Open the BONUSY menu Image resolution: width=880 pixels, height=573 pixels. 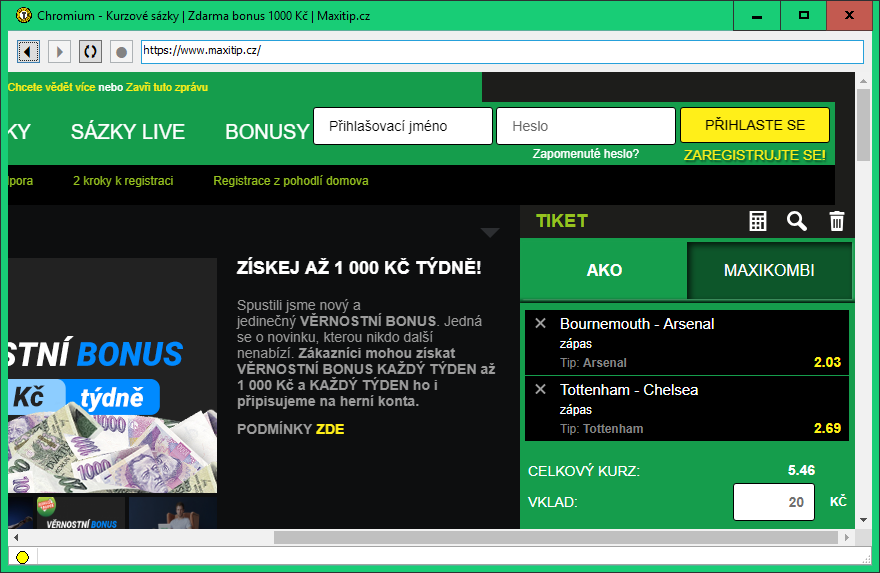(x=267, y=132)
